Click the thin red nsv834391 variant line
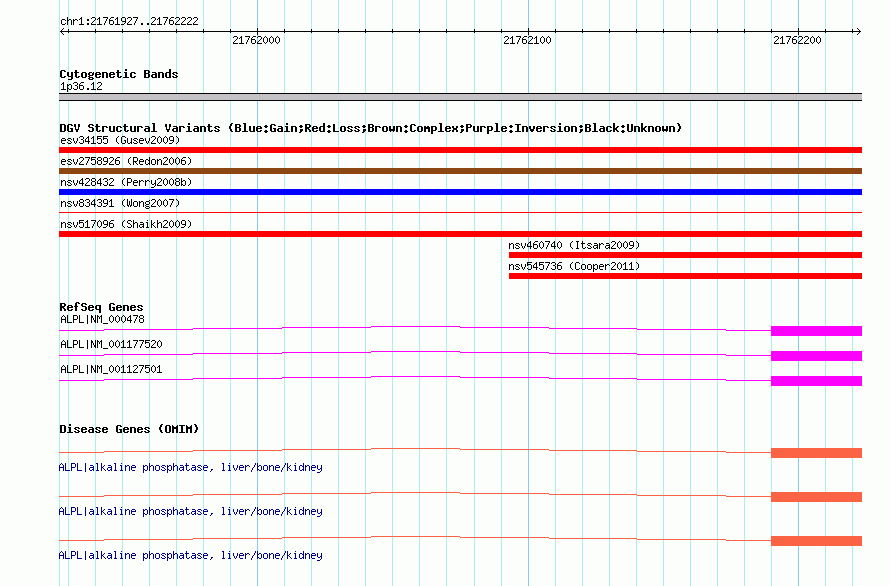This screenshot has height=586, width=890. tap(460, 212)
